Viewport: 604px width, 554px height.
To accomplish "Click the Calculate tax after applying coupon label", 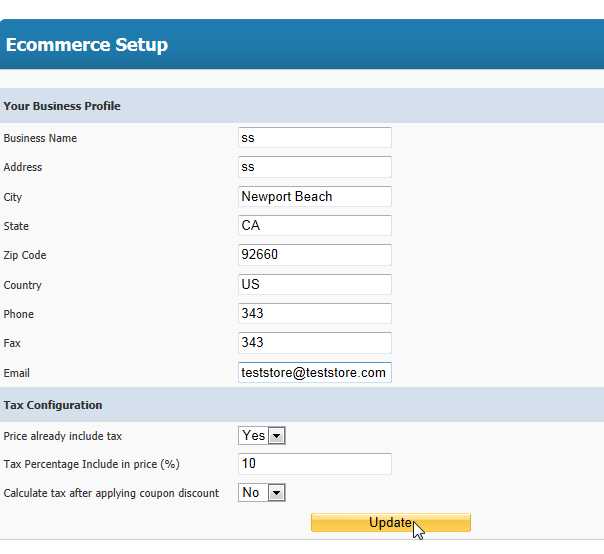I will 111,493.
